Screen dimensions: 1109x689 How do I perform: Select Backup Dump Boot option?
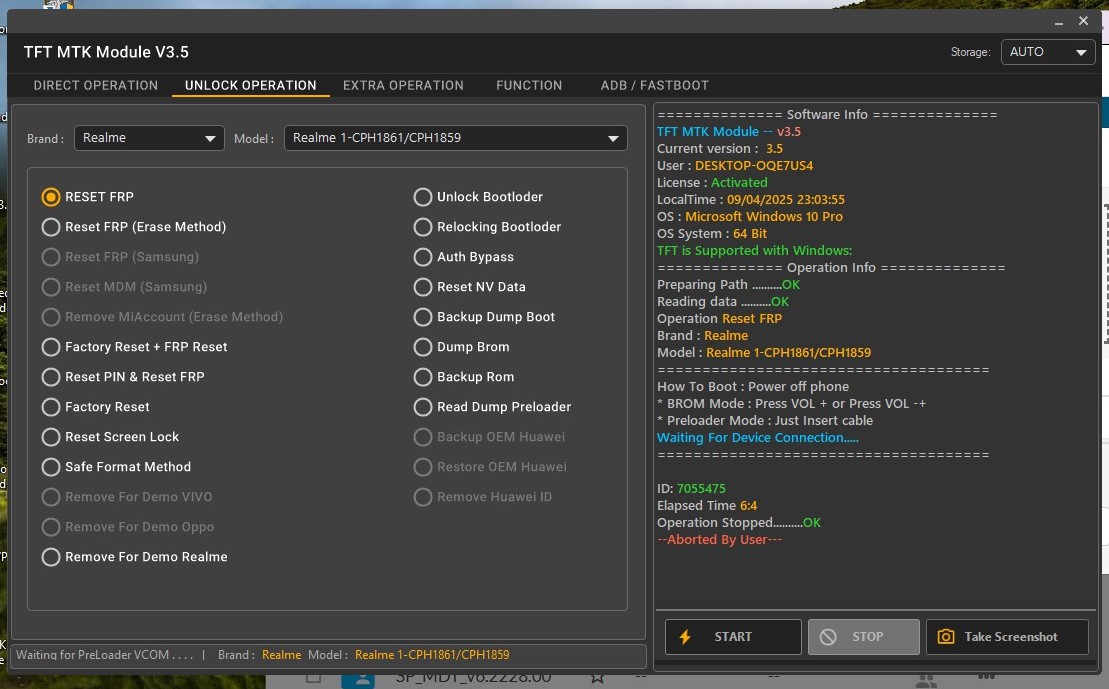click(422, 317)
